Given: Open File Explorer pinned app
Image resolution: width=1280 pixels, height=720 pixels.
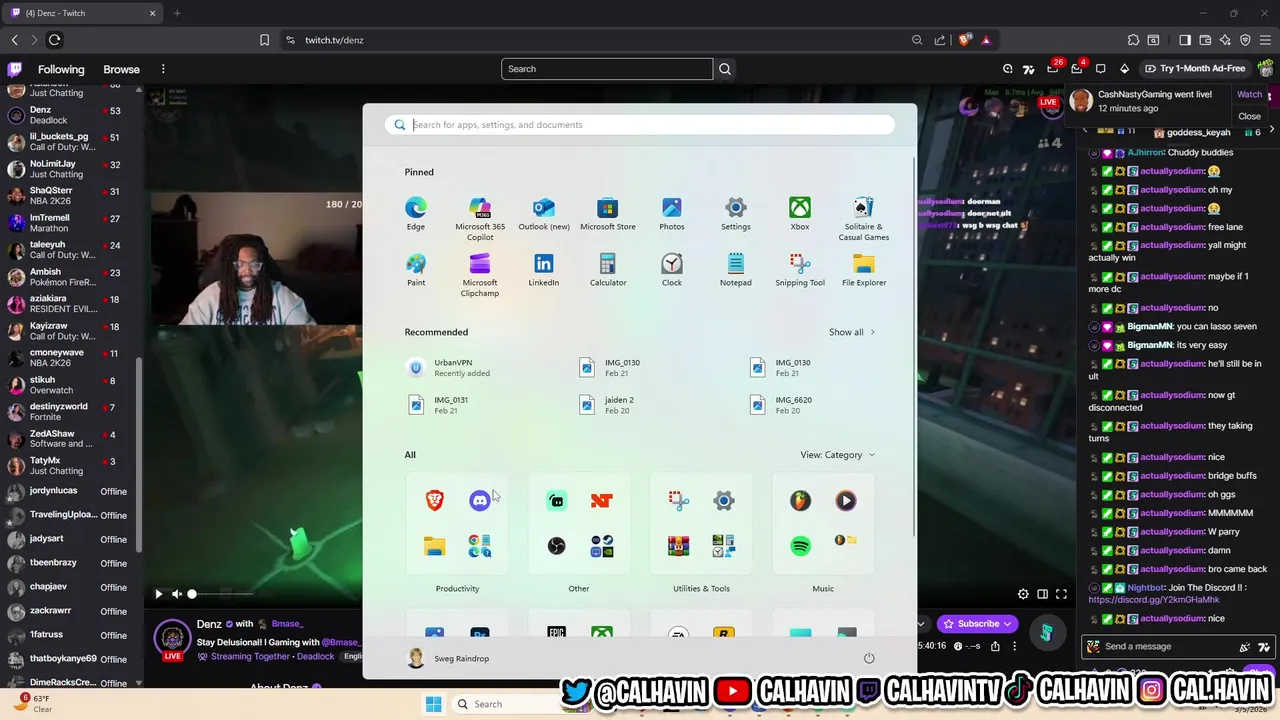Looking at the screenshot, I should point(864,270).
